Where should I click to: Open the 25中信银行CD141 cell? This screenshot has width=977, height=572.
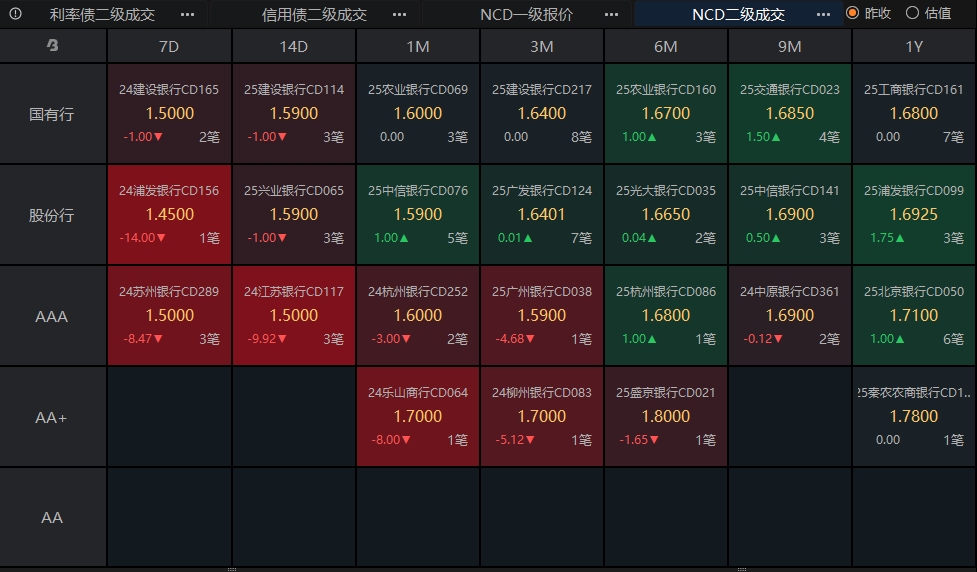coord(789,214)
